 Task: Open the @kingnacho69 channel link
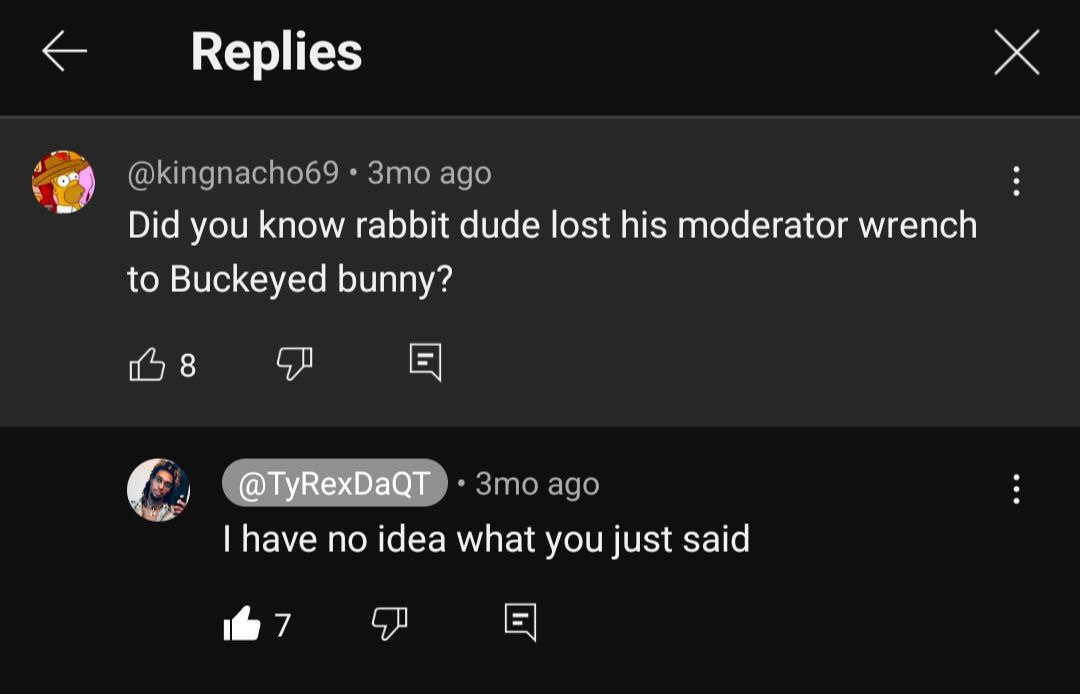(233, 173)
